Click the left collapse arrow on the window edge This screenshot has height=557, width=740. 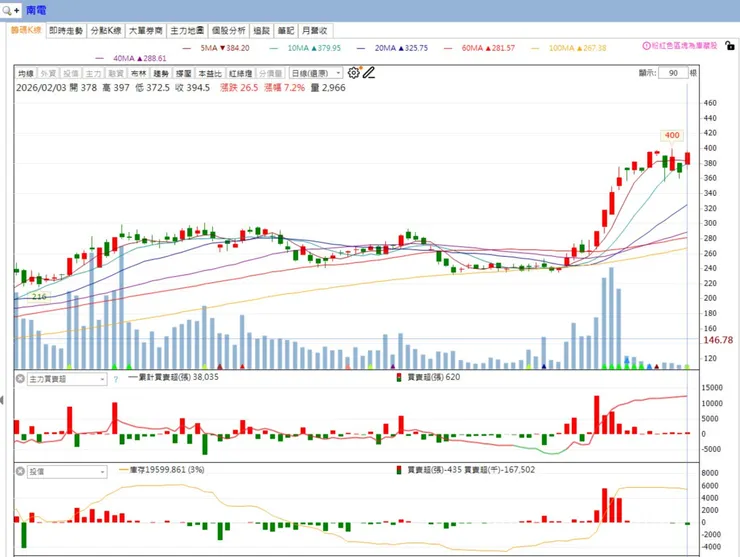(2, 400)
